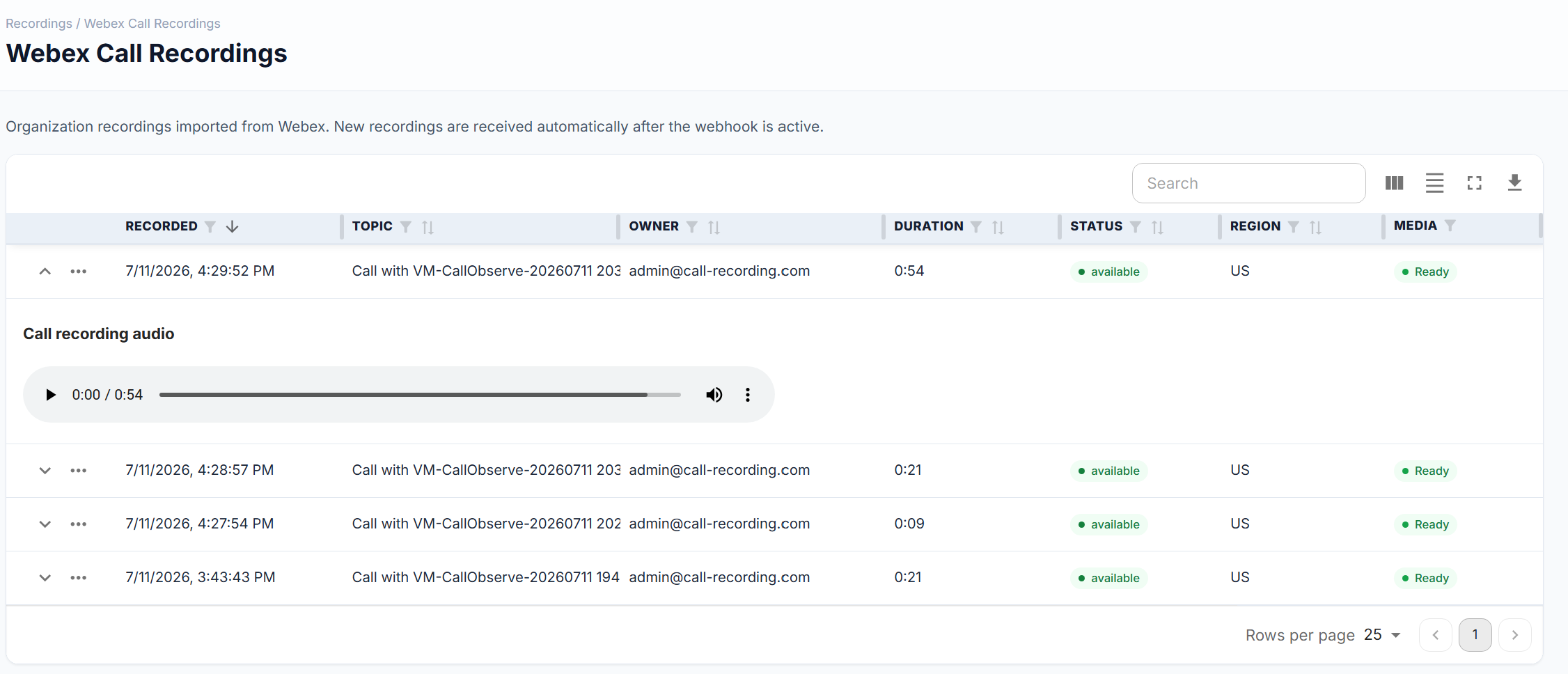Screen dimensions: 1568x674
Task: Sort by the Region column
Action: [x=1315, y=227]
